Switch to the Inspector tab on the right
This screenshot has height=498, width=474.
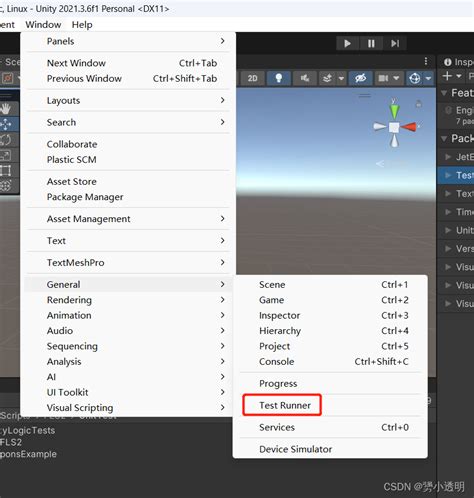pyautogui.click(x=458, y=62)
